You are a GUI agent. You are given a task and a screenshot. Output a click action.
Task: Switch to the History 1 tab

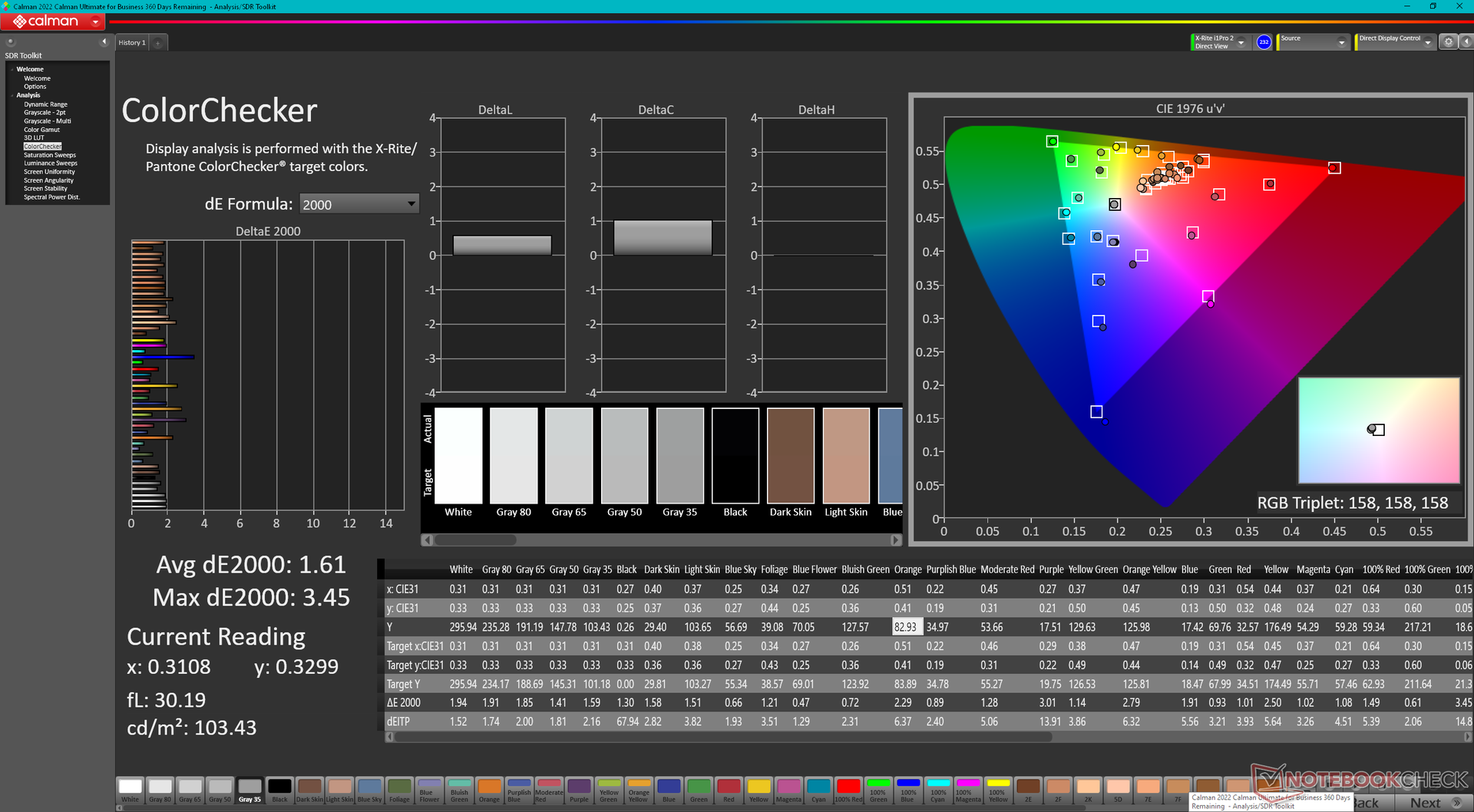[x=131, y=43]
